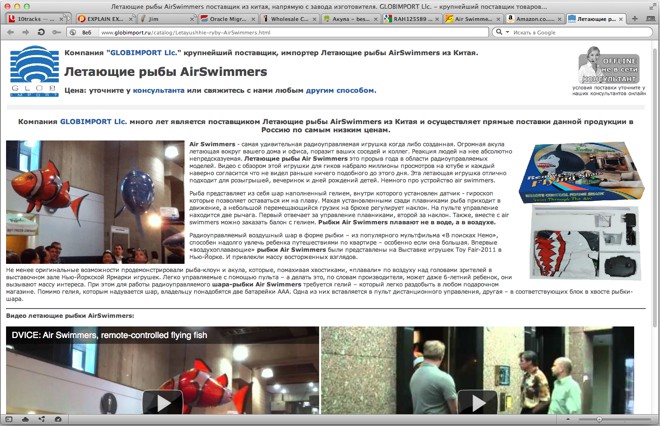Close the EXPLAIN EX... tab
660x426 pixels.
click(130, 19)
